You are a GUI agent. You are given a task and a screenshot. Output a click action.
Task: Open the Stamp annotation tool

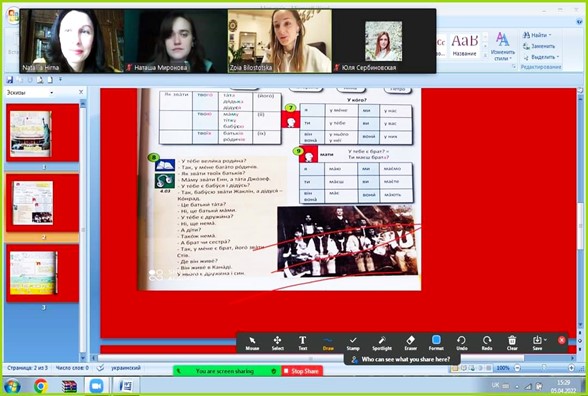point(353,343)
